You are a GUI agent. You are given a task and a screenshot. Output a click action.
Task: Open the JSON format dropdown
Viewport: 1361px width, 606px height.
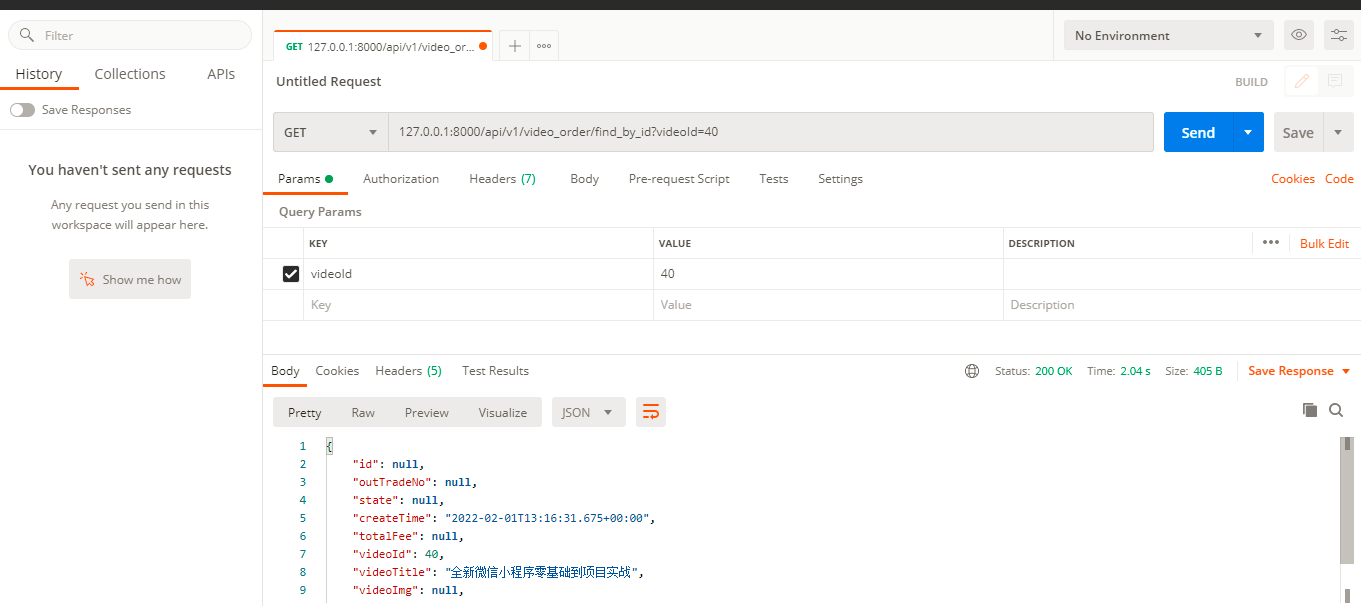(x=589, y=412)
